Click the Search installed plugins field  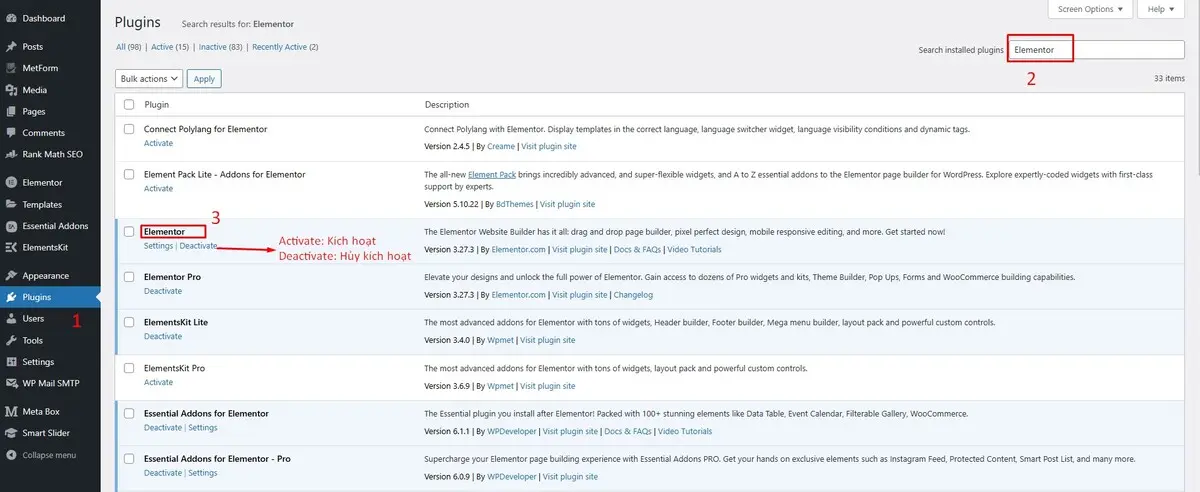click(x=1096, y=49)
